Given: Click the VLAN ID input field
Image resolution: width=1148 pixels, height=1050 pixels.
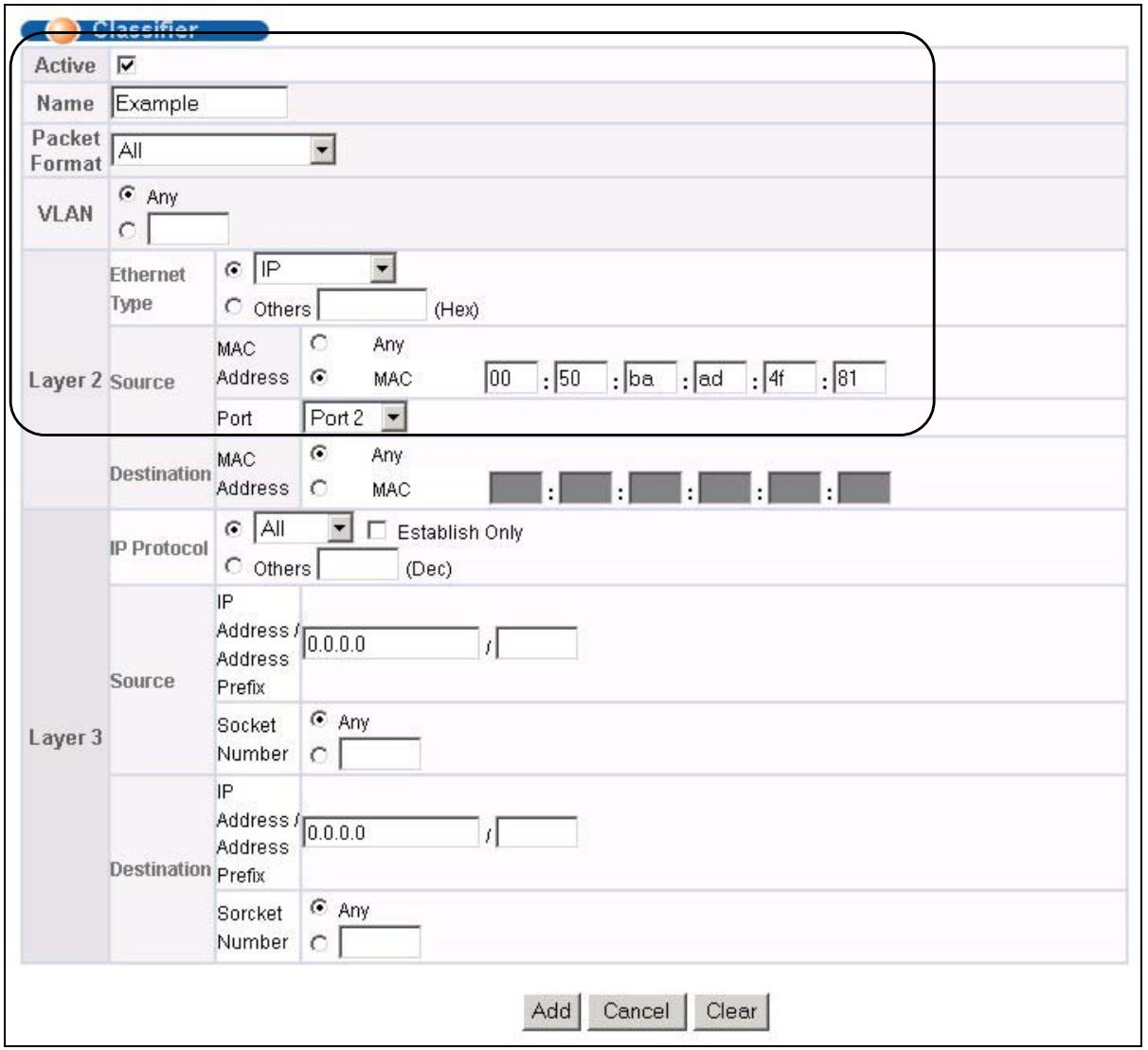Looking at the screenshot, I should 188,229.
